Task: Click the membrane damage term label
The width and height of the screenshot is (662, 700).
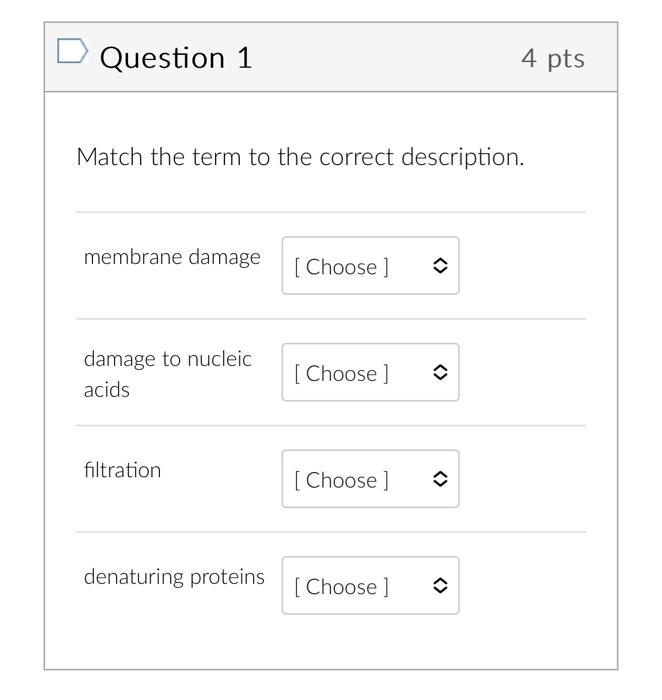Action: coord(172,258)
